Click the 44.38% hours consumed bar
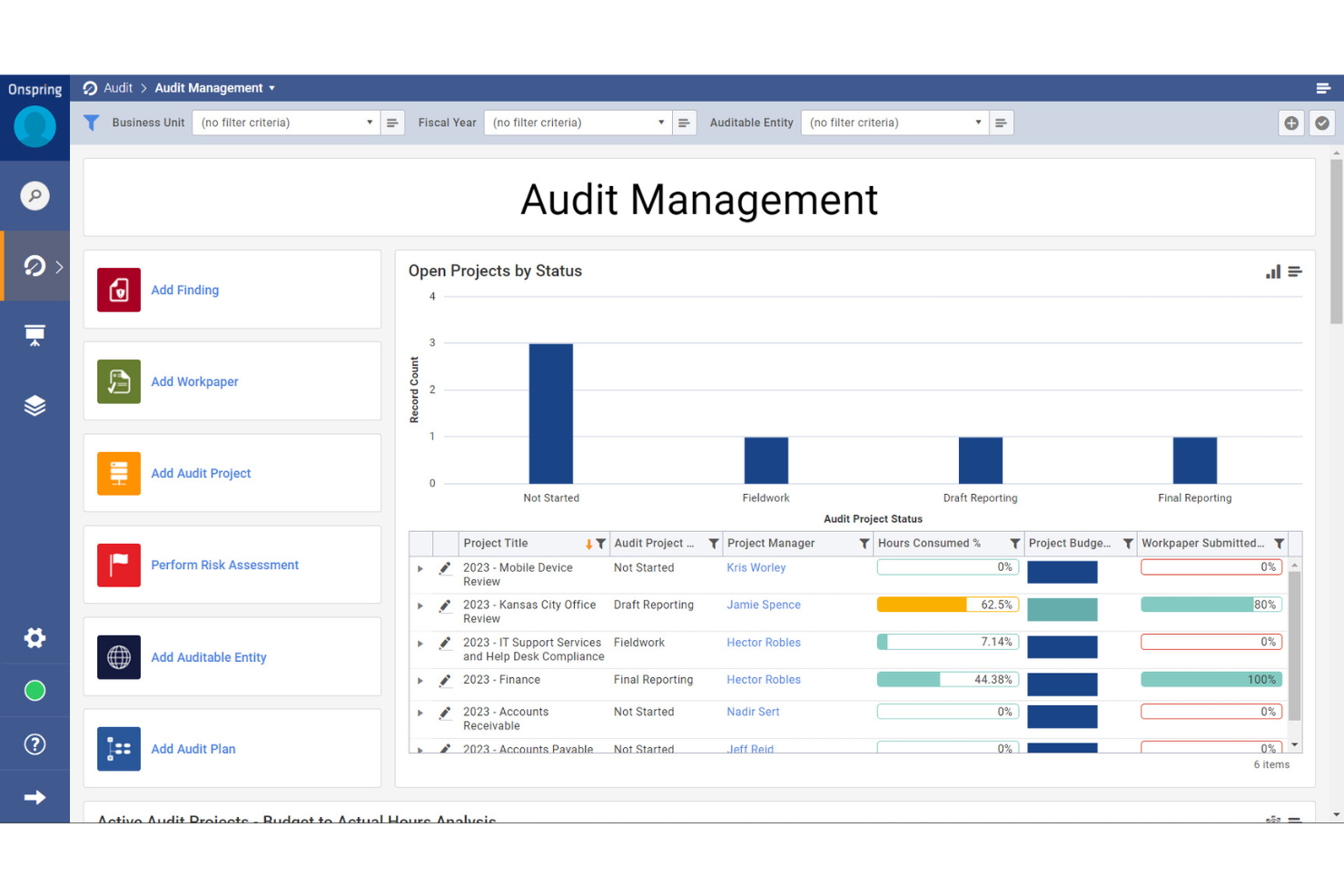 tap(948, 679)
